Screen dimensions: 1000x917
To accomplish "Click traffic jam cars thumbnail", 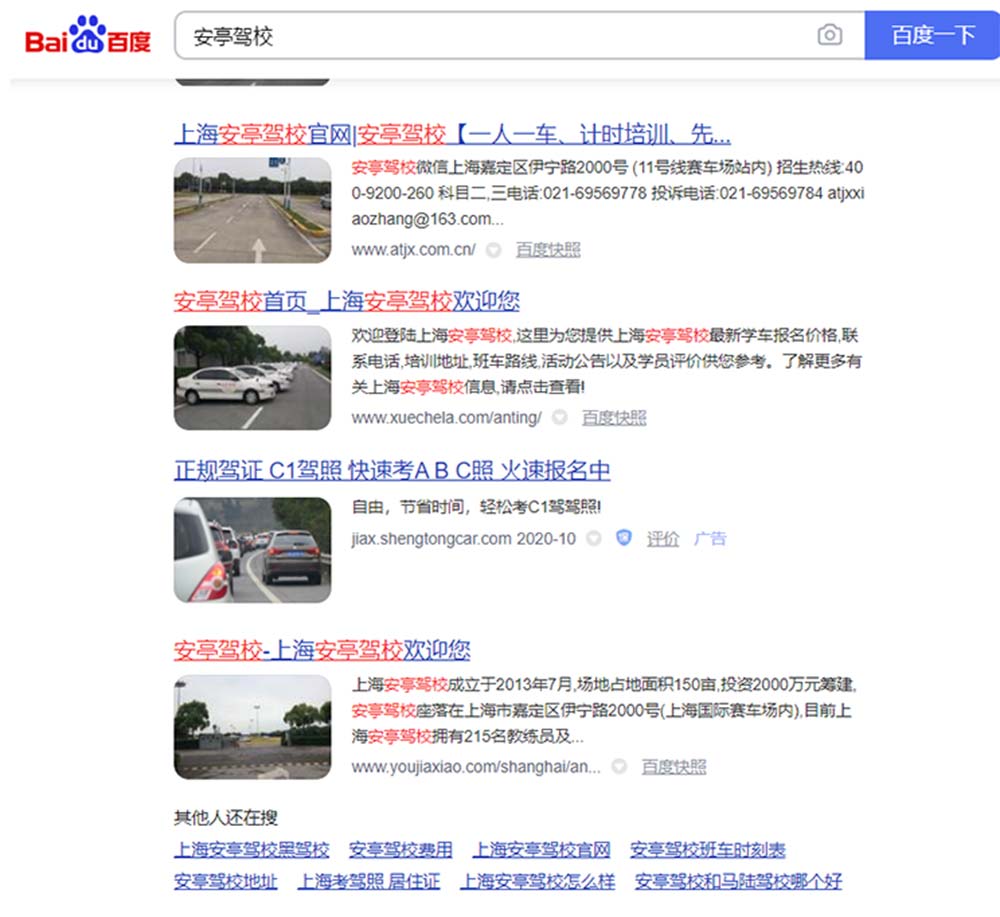I will [x=252, y=550].
